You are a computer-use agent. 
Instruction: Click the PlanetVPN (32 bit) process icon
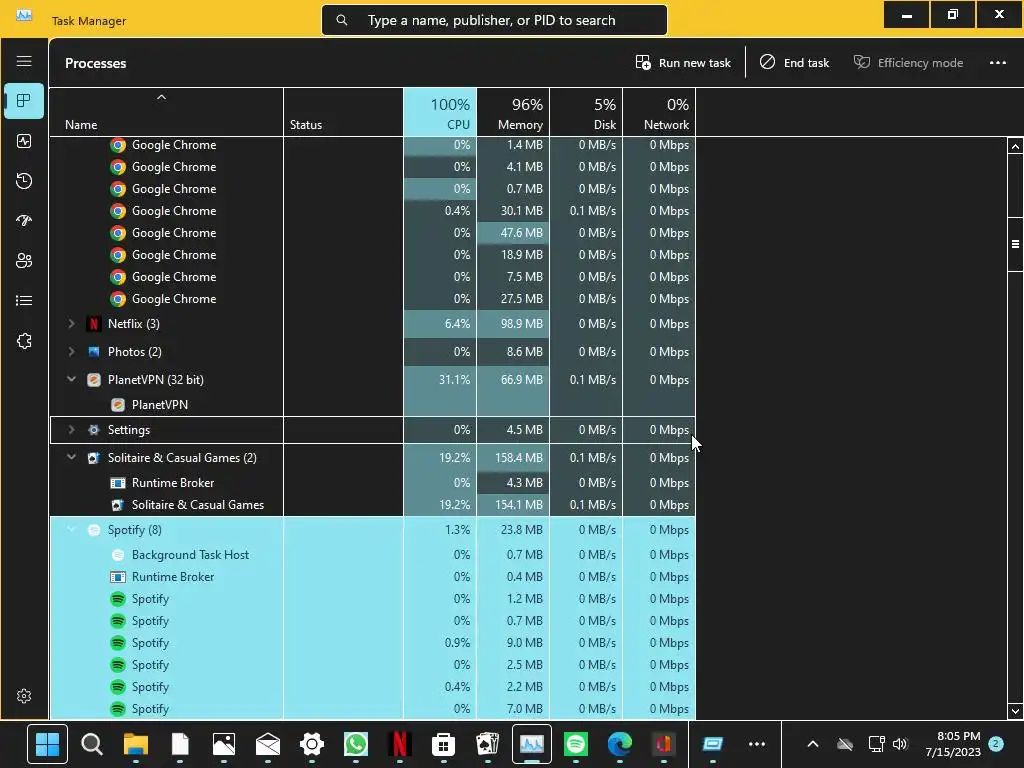coord(94,380)
